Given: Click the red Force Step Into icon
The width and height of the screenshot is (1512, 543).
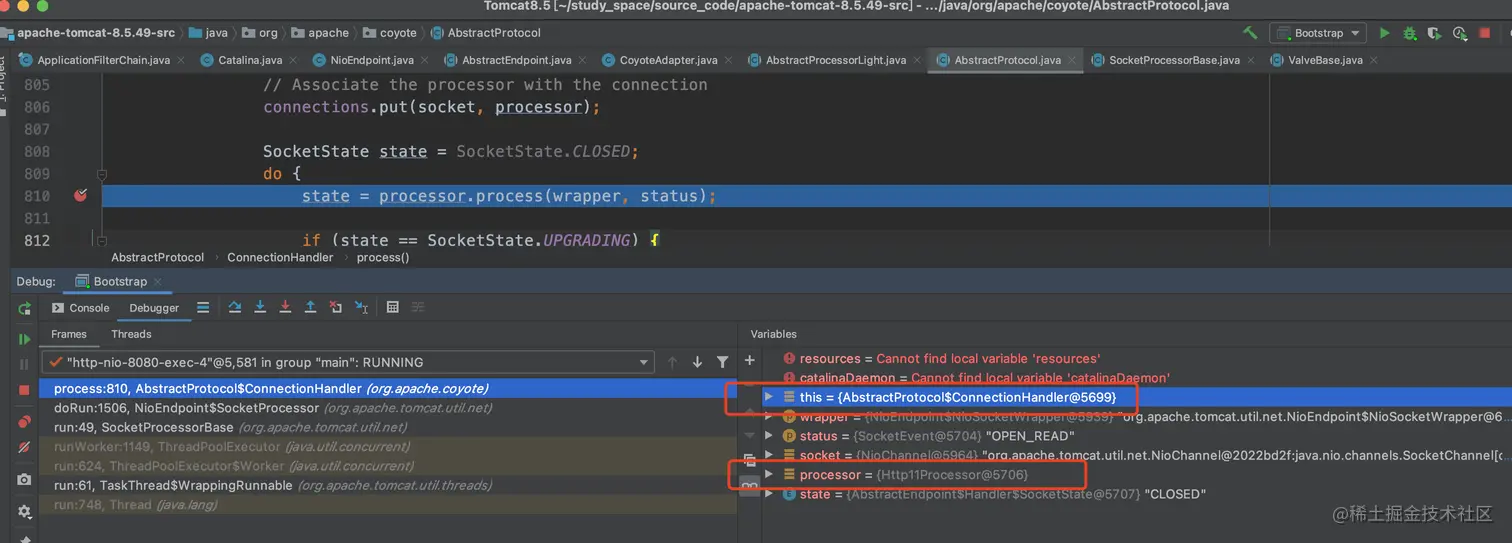Looking at the screenshot, I should click(285, 307).
